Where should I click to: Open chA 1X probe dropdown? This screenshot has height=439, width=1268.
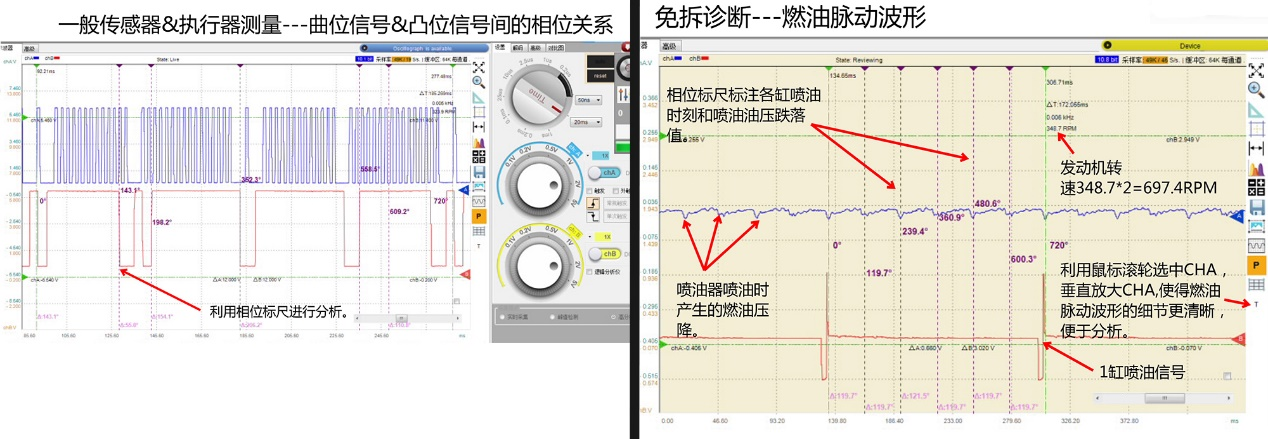coord(603,156)
